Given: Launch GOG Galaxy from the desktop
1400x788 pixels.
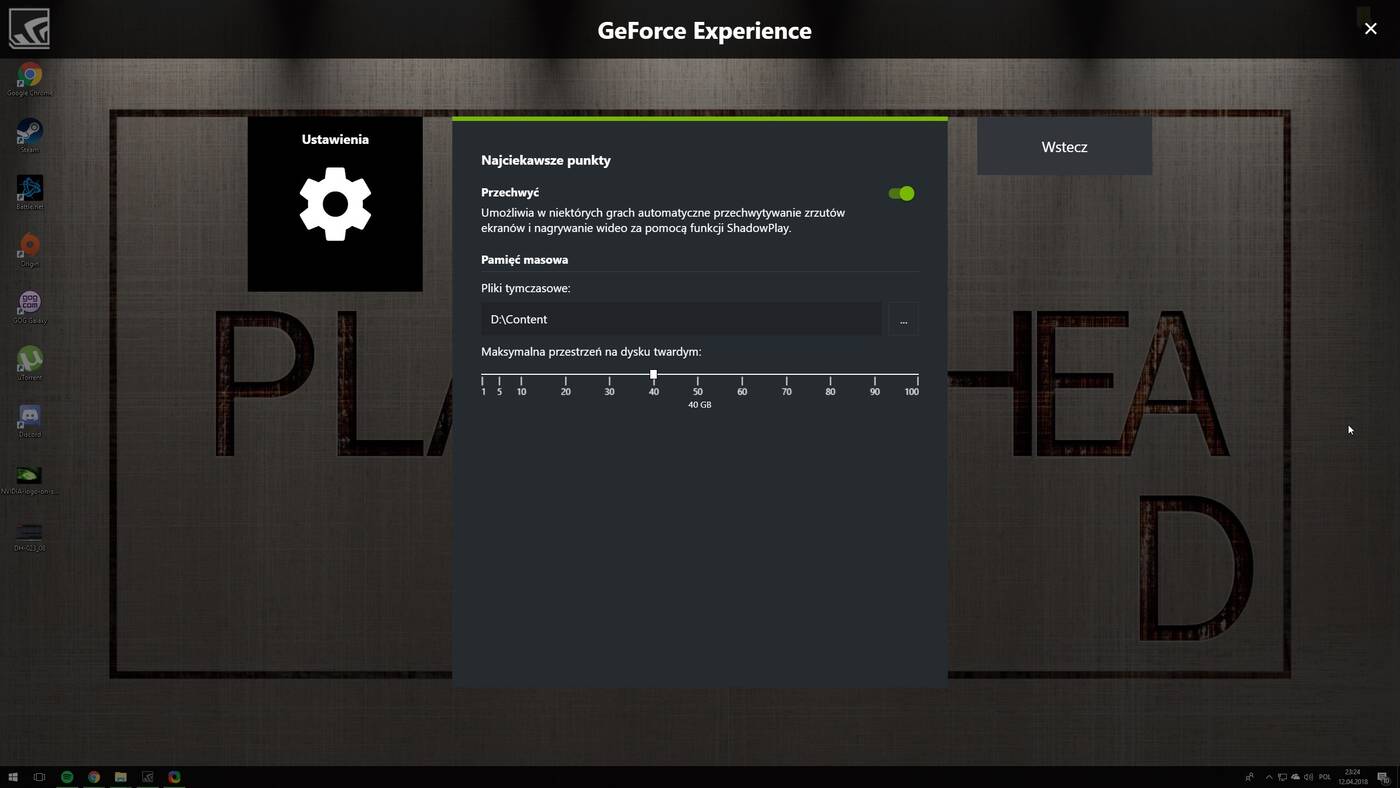Looking at the screenshot, I should click(29, 303).
